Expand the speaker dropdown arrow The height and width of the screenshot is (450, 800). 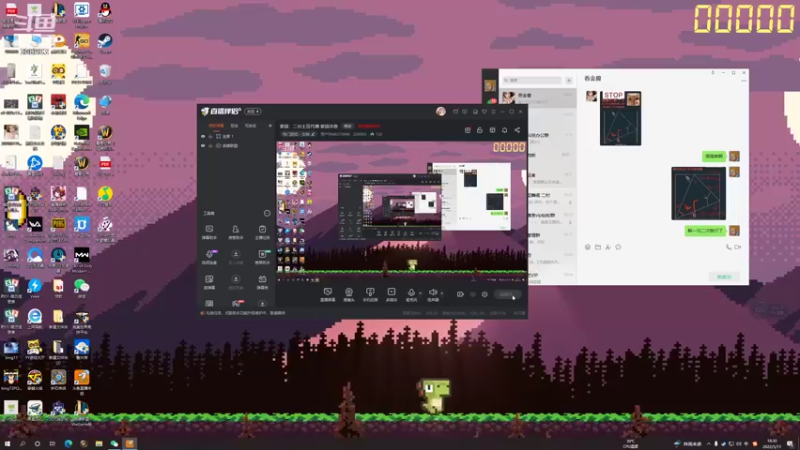point(442,293)
